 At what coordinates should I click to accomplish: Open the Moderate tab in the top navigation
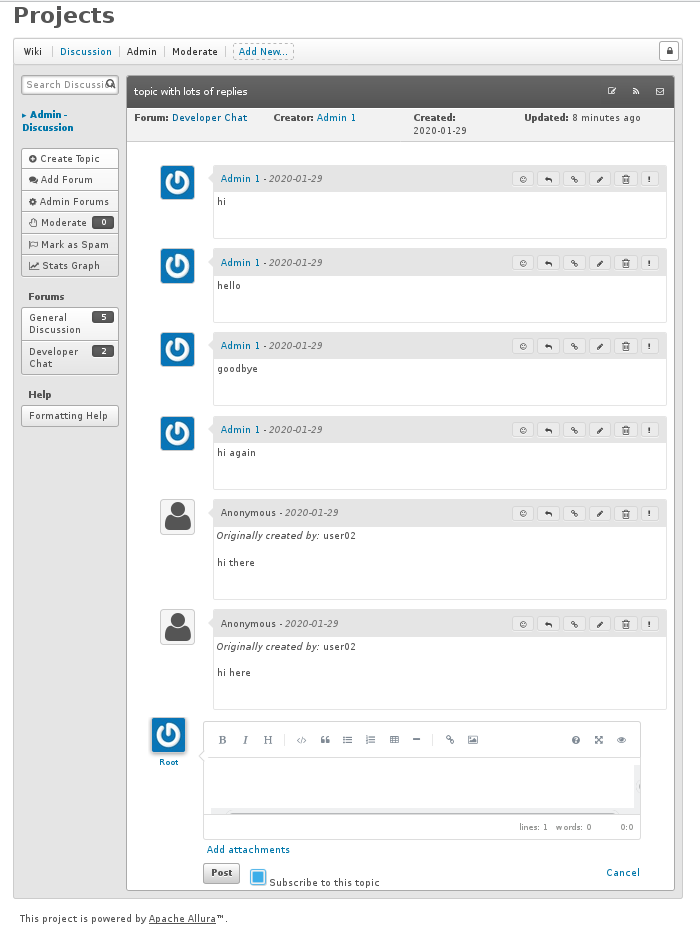click(194, 51)
